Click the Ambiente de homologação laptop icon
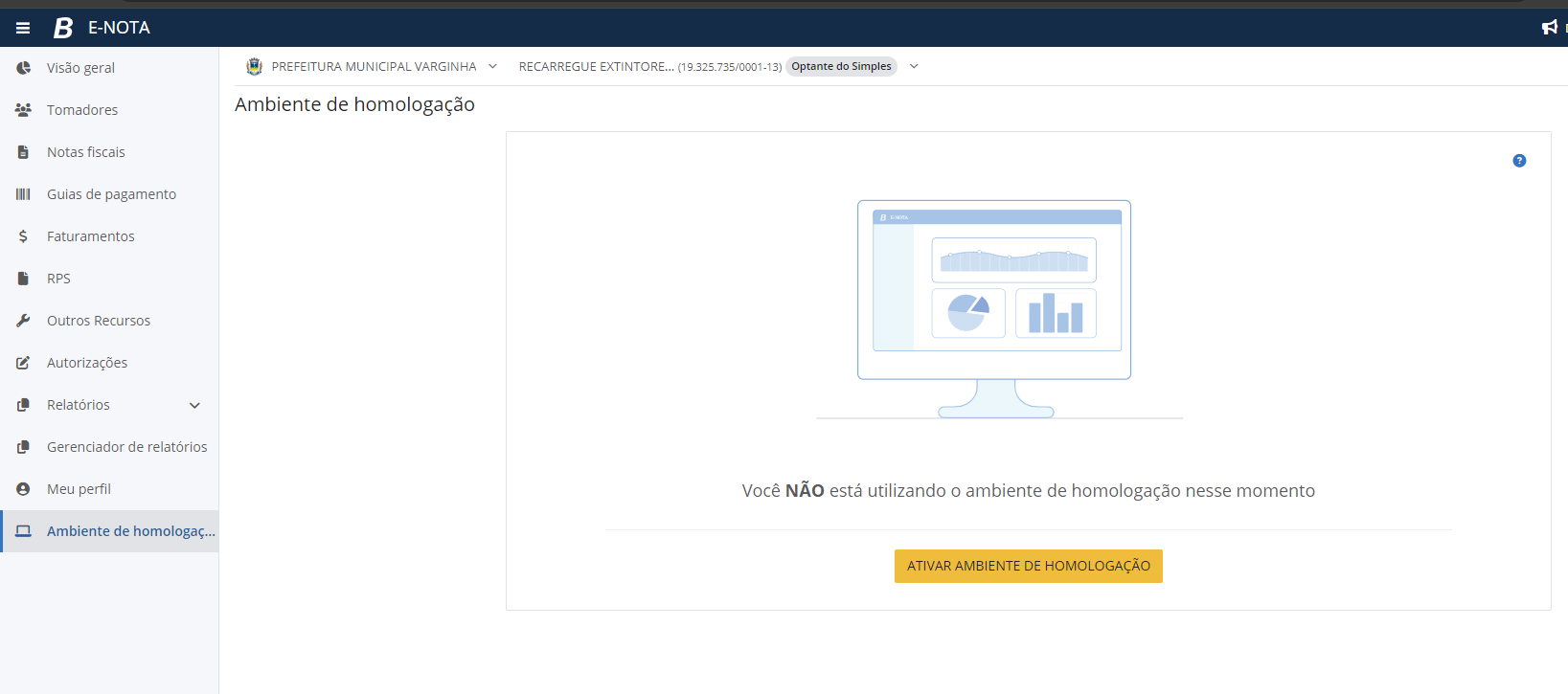The image size is (1568, 694). [x=23, y=531]
